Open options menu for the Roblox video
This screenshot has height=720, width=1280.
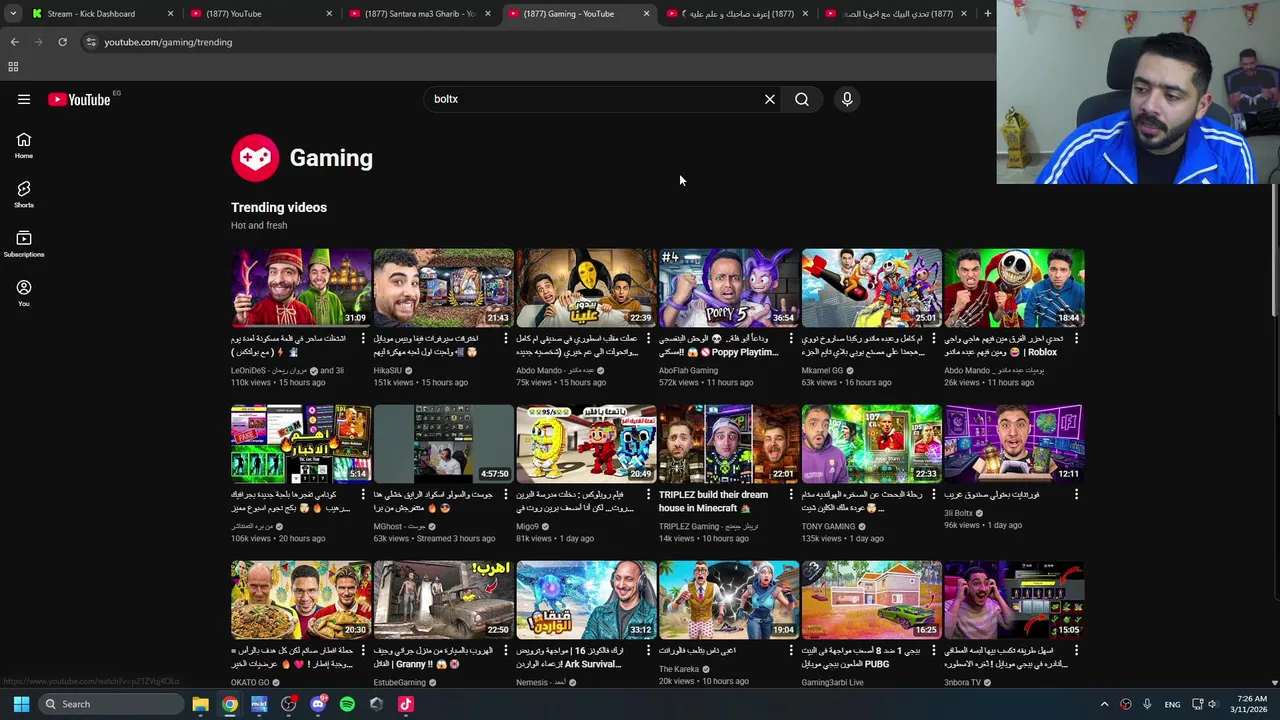click(x=1077, y=339)
